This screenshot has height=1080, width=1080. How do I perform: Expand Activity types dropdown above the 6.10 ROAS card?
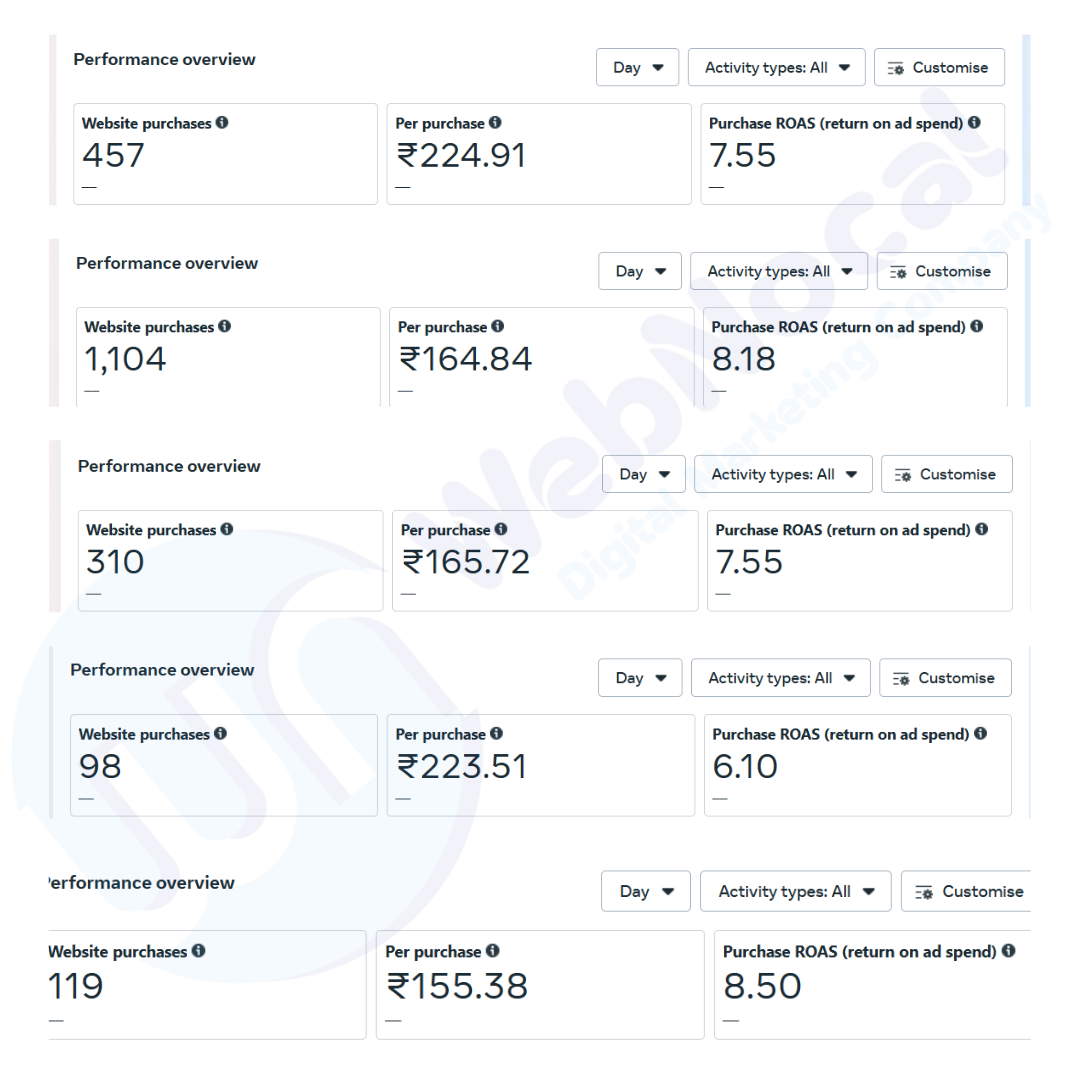coord(781,678)
